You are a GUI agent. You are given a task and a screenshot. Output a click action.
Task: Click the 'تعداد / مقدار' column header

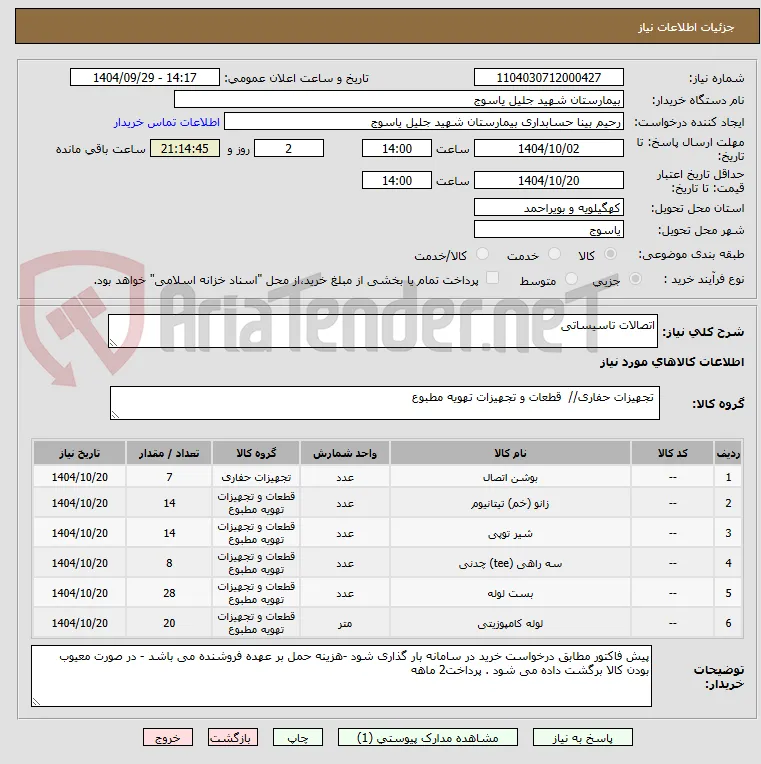[x=169, y=453]
